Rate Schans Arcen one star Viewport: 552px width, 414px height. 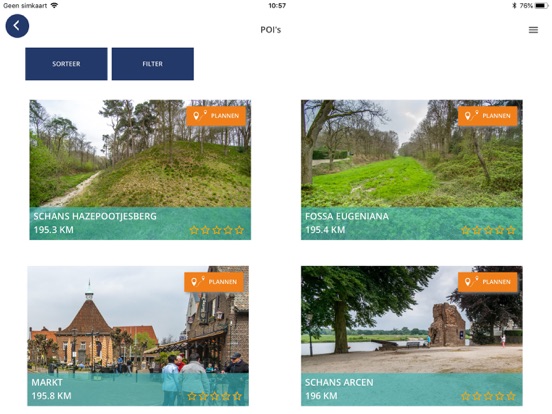click(466, 396)
